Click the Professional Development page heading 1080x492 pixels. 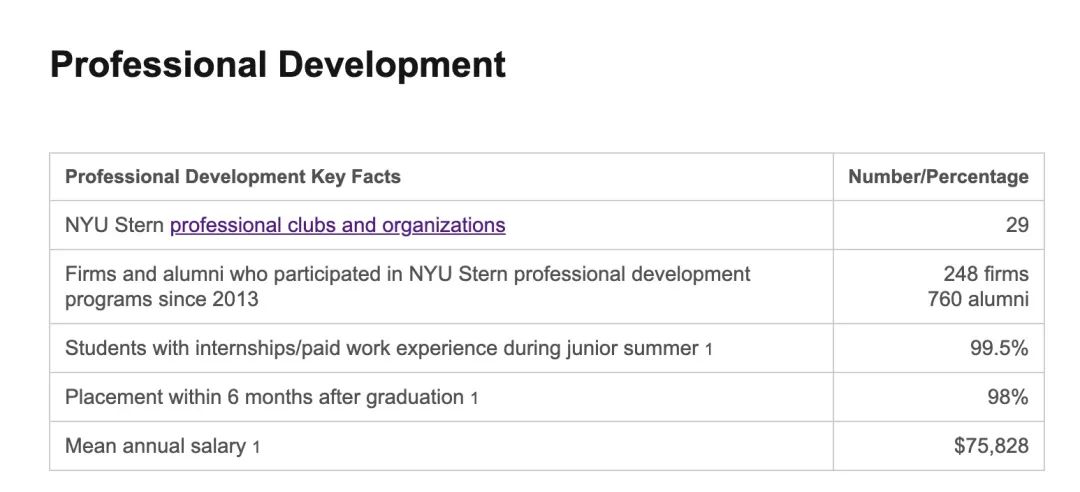[277, 65]
